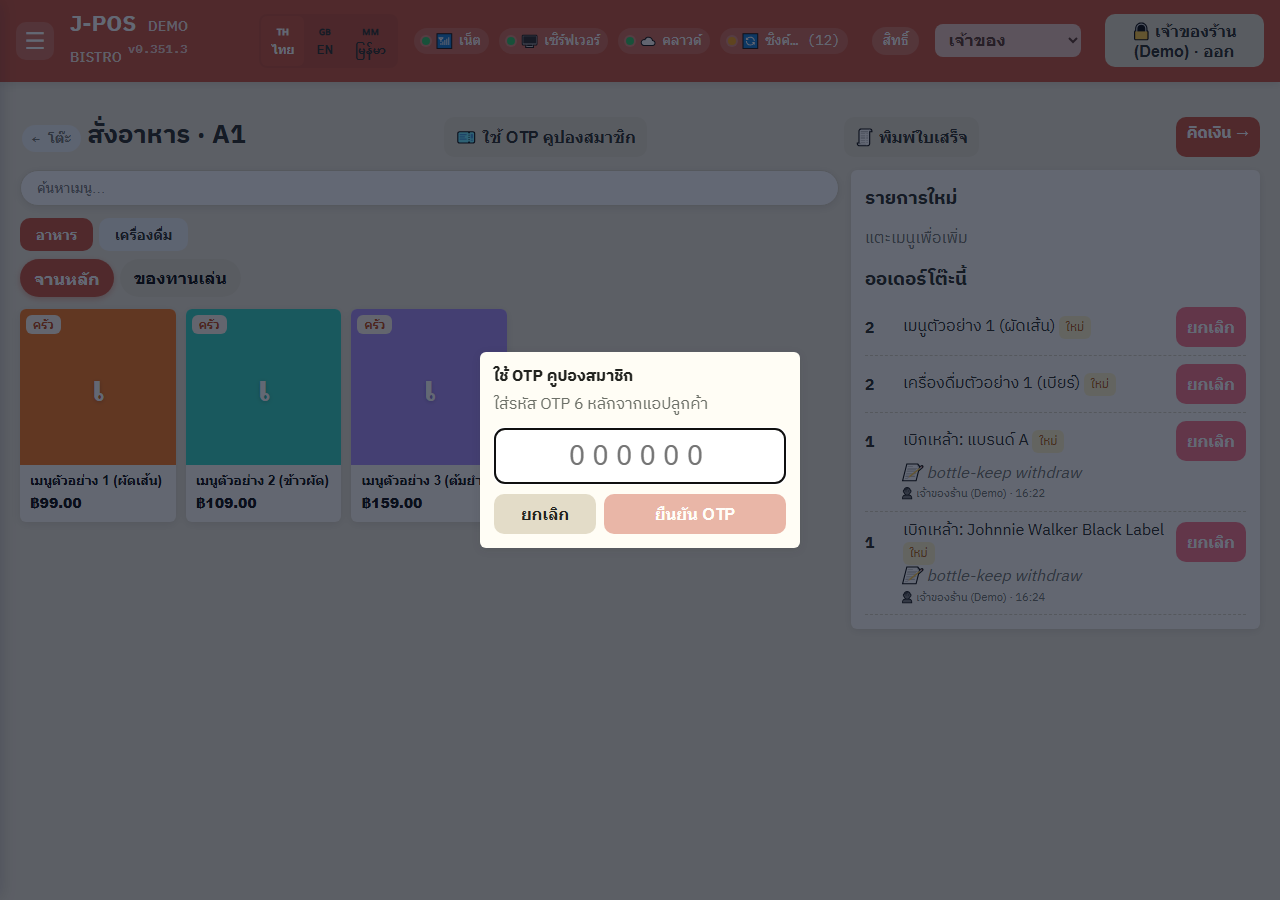Image resolution: width=1280 pixels, height=900 pixels.
Task: Check the เซิร์ฟเวอร์ server status indicator
Action: pyautogui.click(x=553, y=41)
